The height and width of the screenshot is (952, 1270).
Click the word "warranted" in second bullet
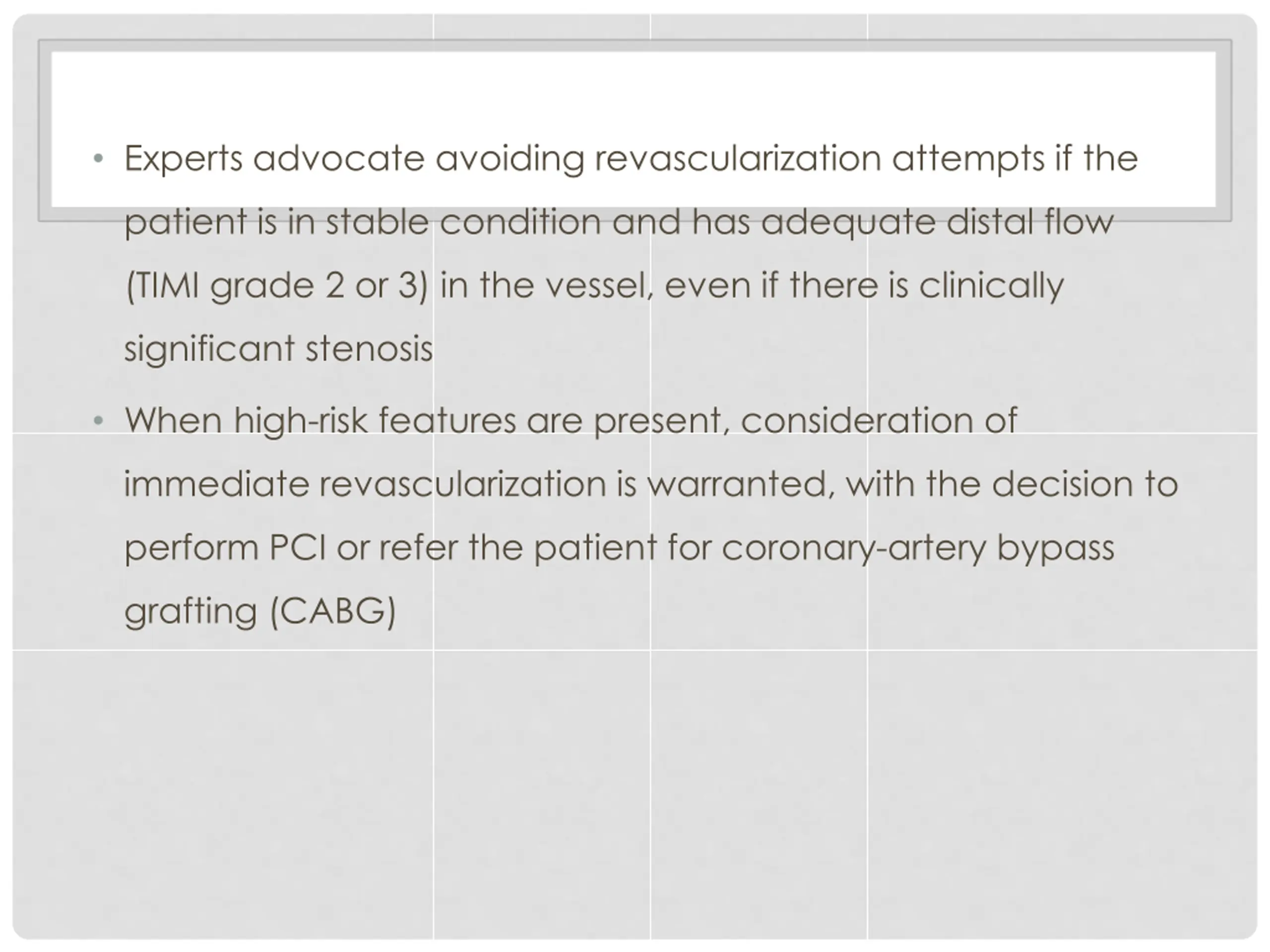pyautogui.click(x=741, y=484)
